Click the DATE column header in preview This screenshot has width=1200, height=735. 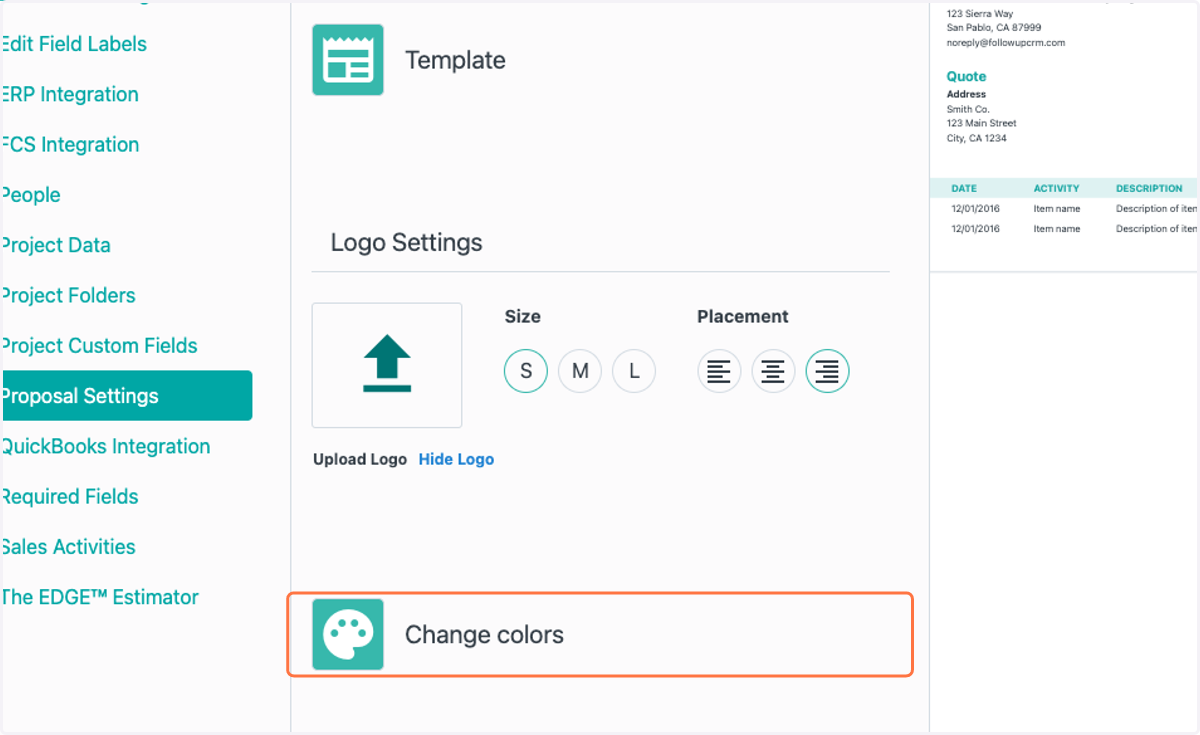(x=964, y=188)
